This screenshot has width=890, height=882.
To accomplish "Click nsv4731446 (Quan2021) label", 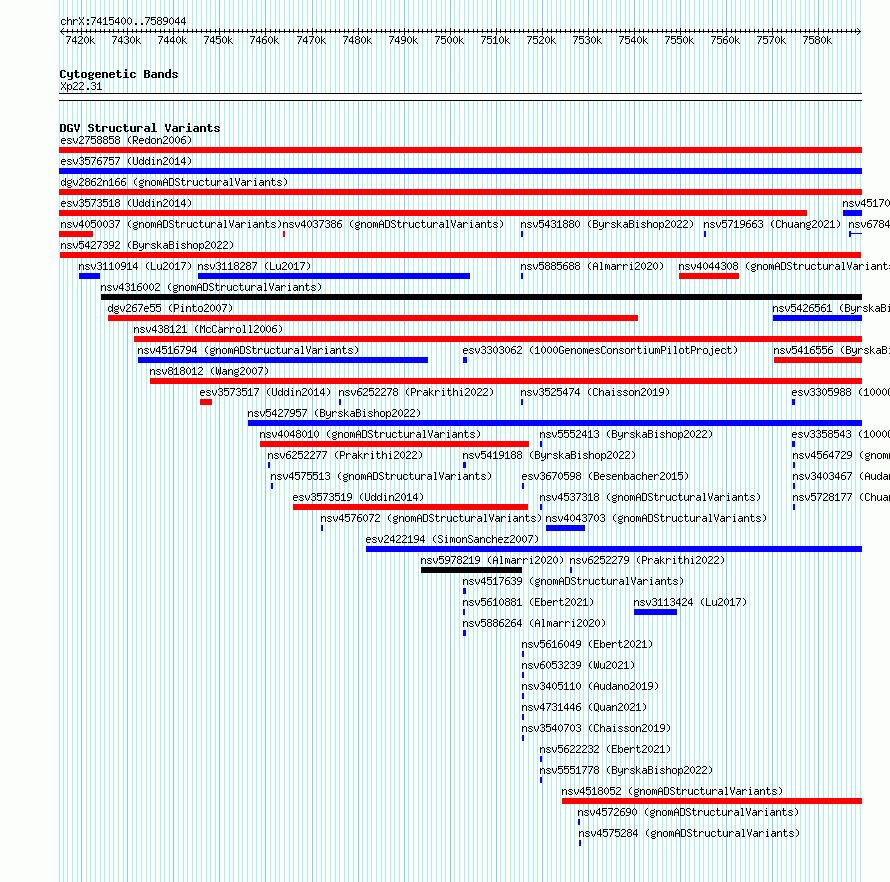I will tap(584, 707).
